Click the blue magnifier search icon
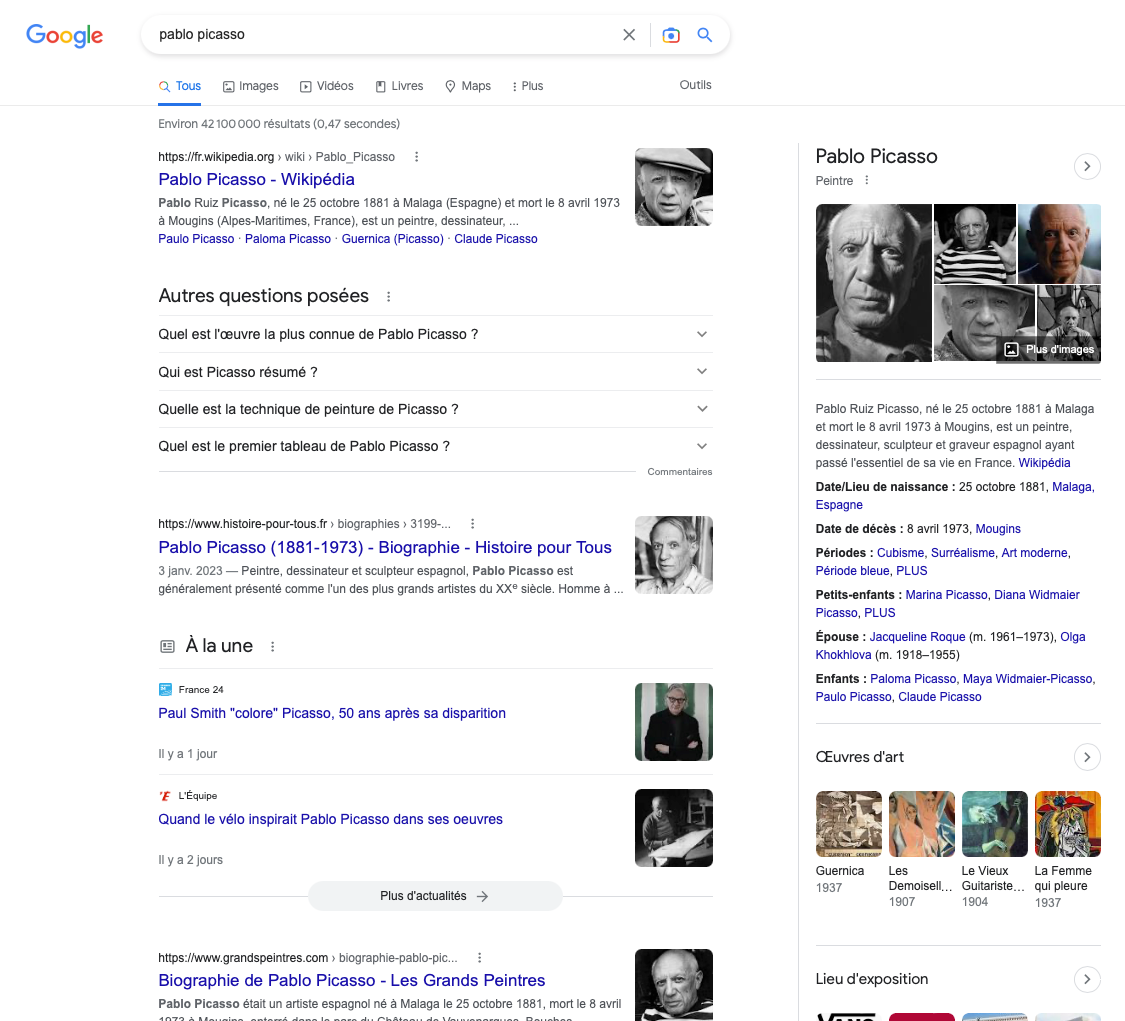 (x=705, y=34)
